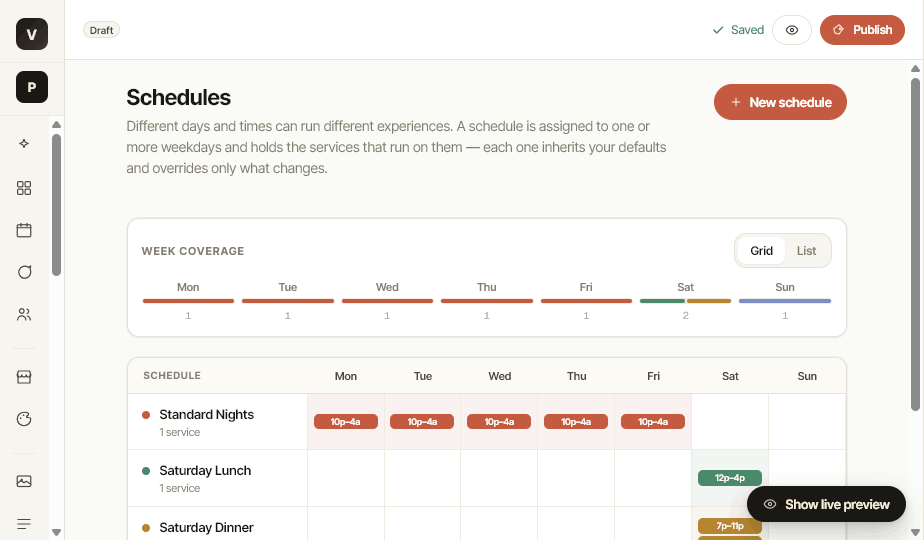Switch week coverage to List view
Screen dimensions: 924x540
(x=806, y=251)
